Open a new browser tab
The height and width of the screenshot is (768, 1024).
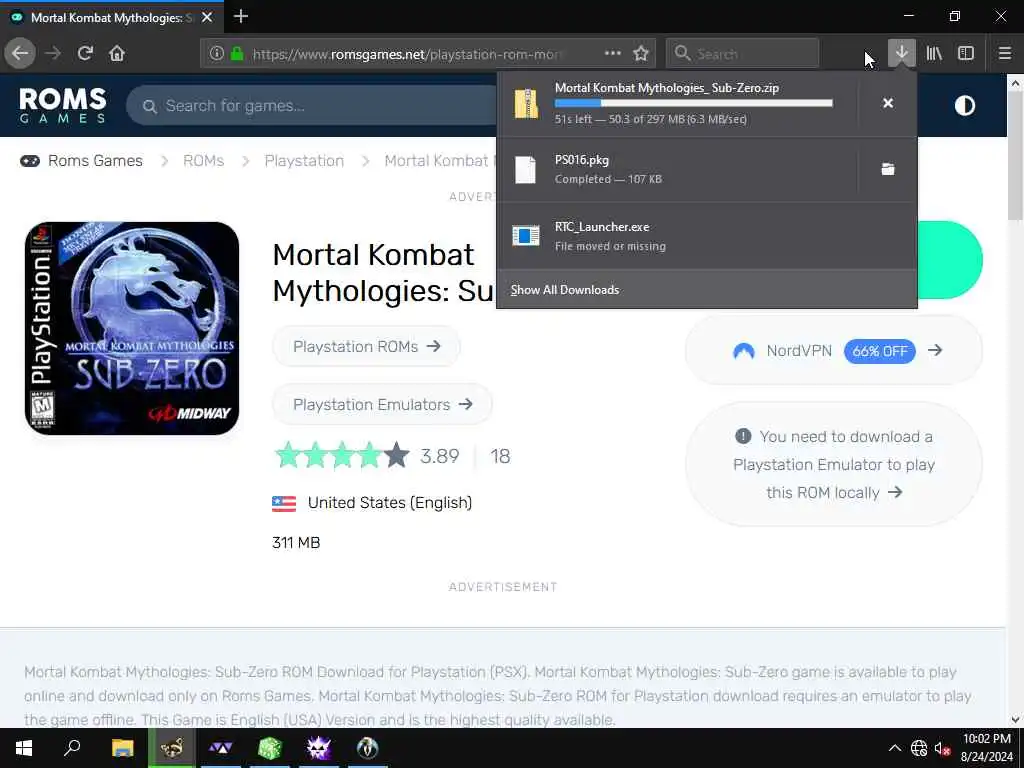click(241, 16)
